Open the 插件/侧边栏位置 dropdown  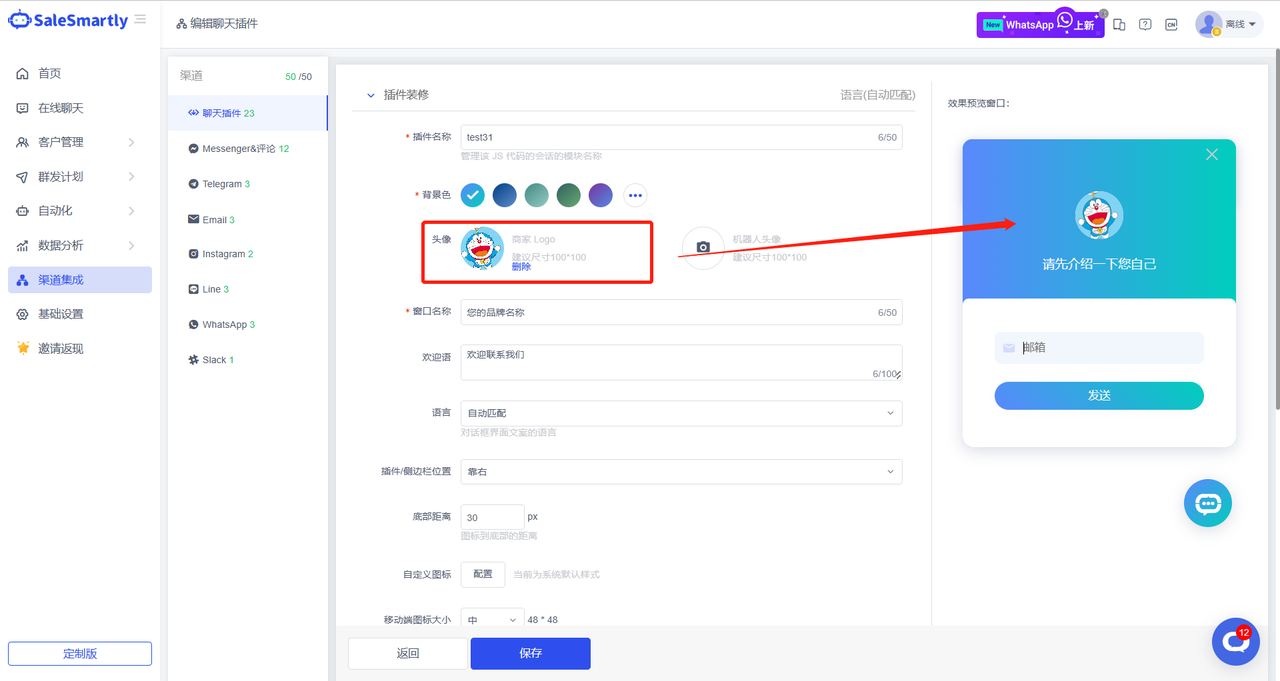(x=681, y=471)
